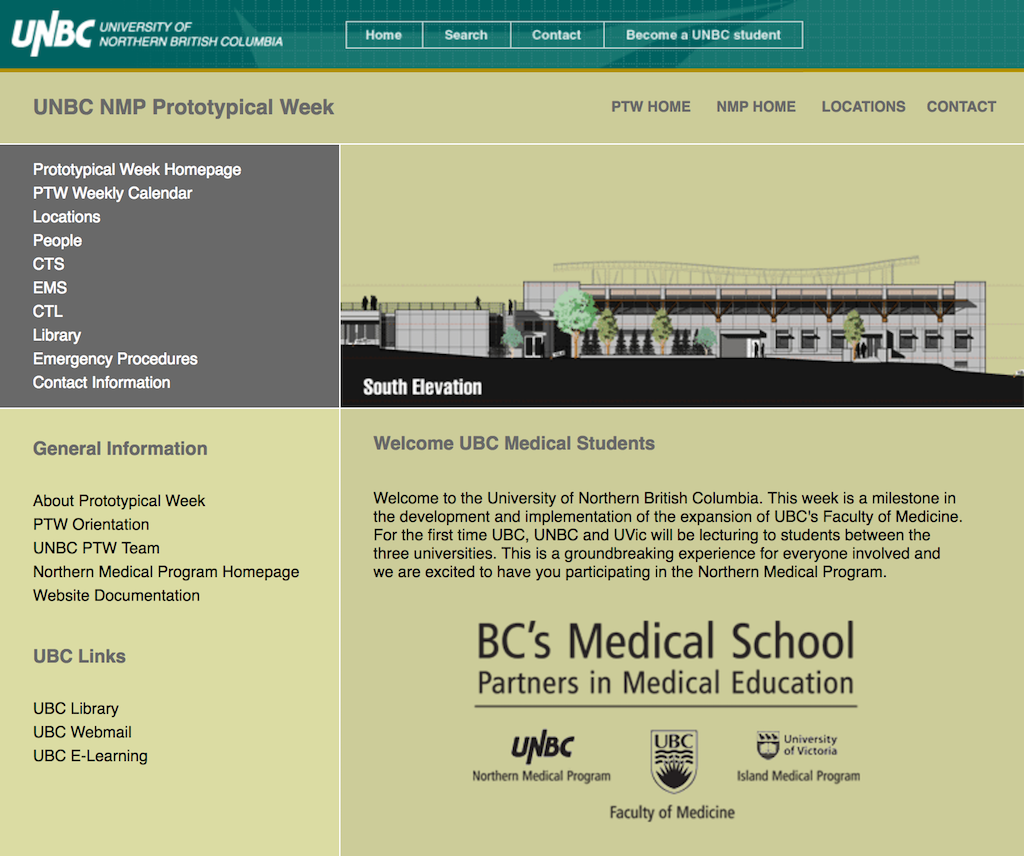The image size is (1024, 856).
Task: Open UBC E-Learning link
Action: pos(90,756)
